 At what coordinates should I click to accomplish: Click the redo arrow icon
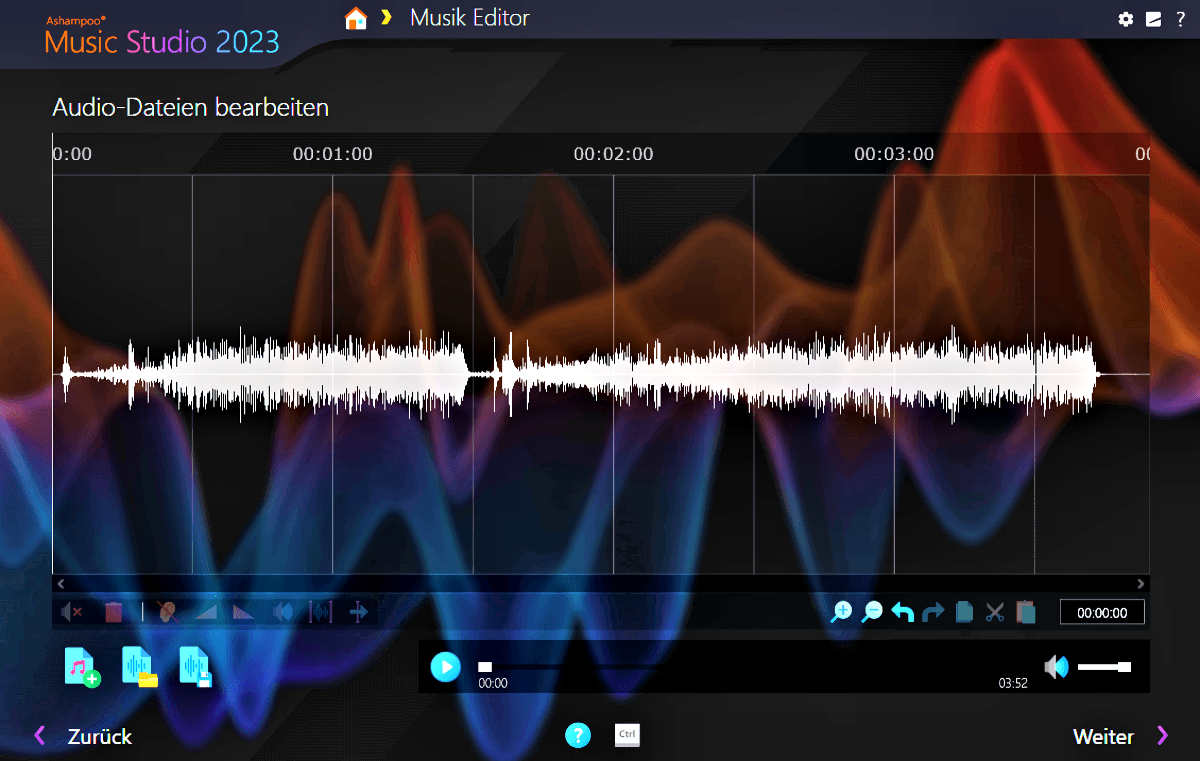(x=933, y=612)
